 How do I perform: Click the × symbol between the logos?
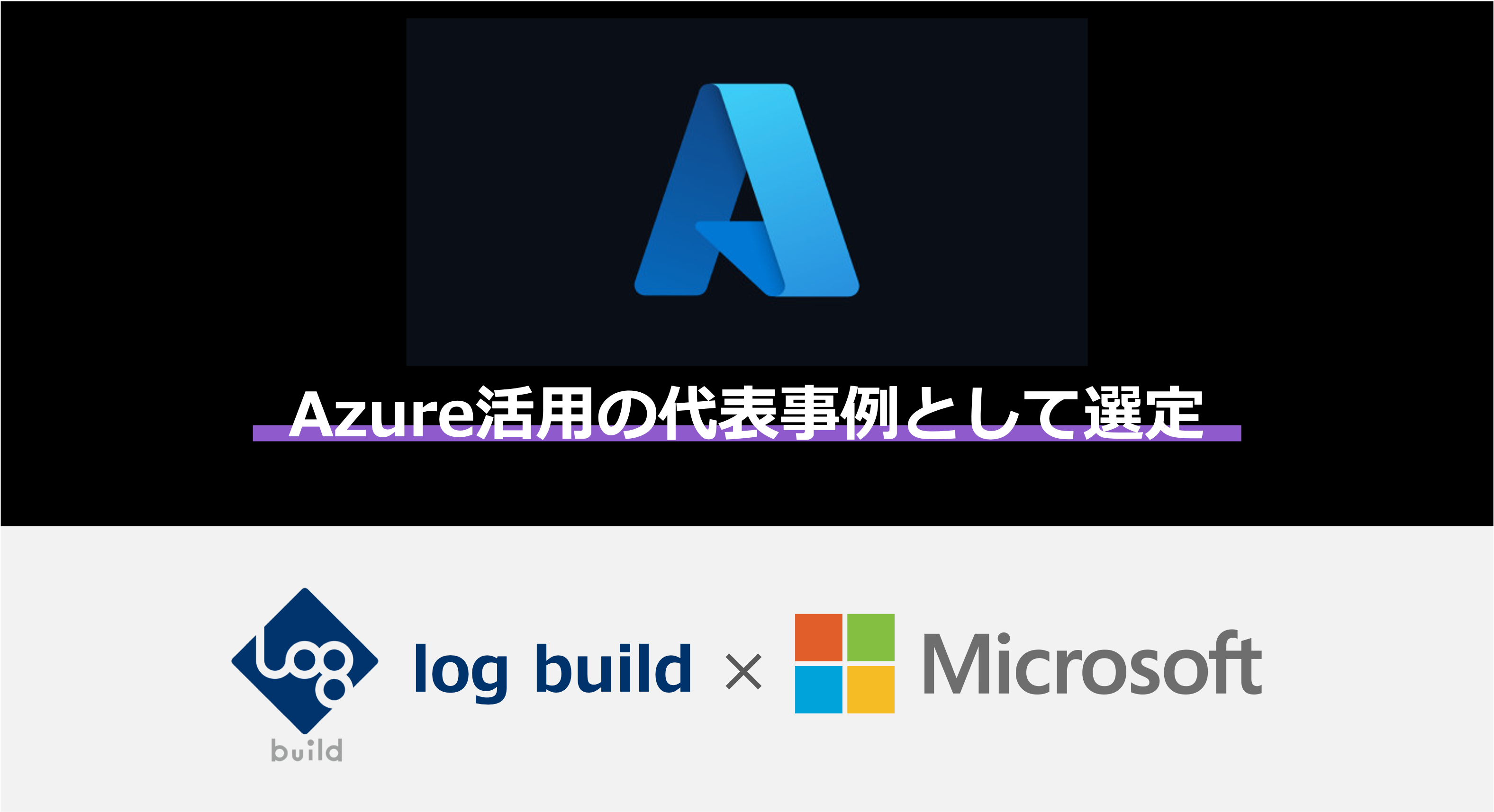pyautogui.click(x=743, y=672)
